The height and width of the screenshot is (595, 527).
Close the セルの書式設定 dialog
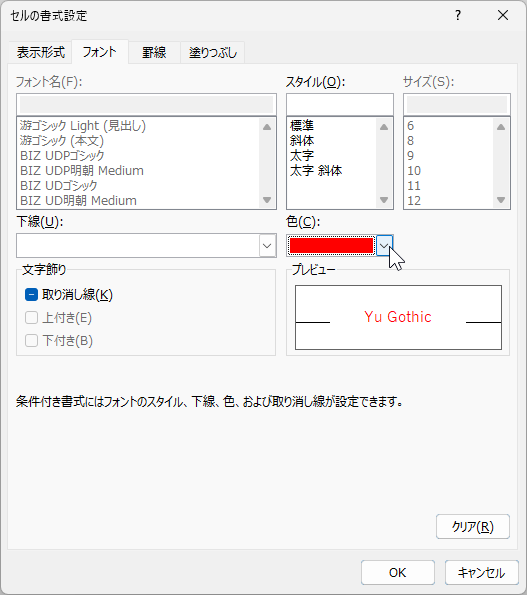(503, 16)
